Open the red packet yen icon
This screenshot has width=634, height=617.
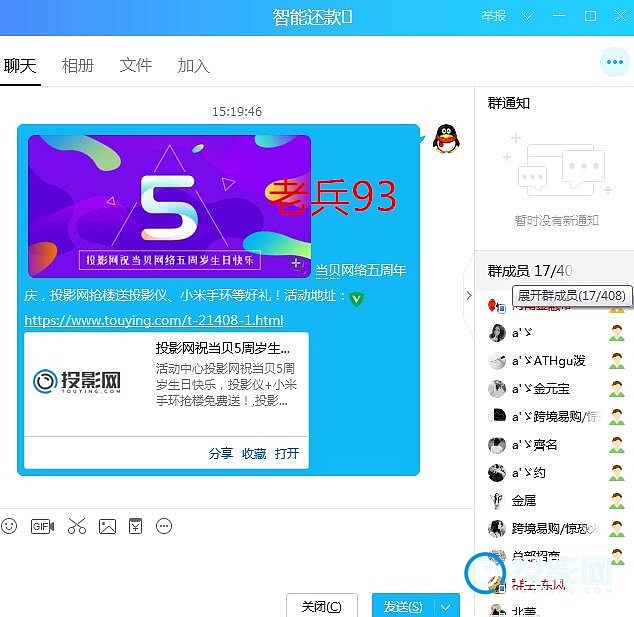pyautogui.click(x=135, y=526)
